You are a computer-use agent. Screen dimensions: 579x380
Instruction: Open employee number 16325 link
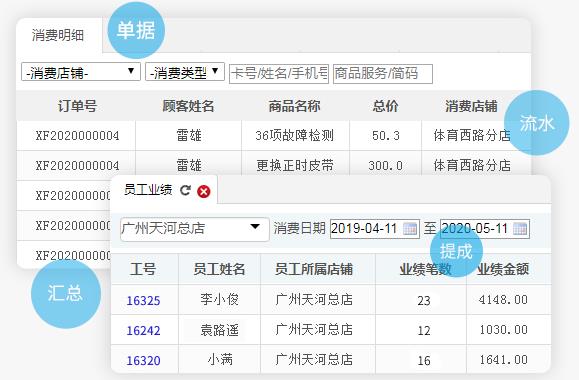[x=143, y=300]
